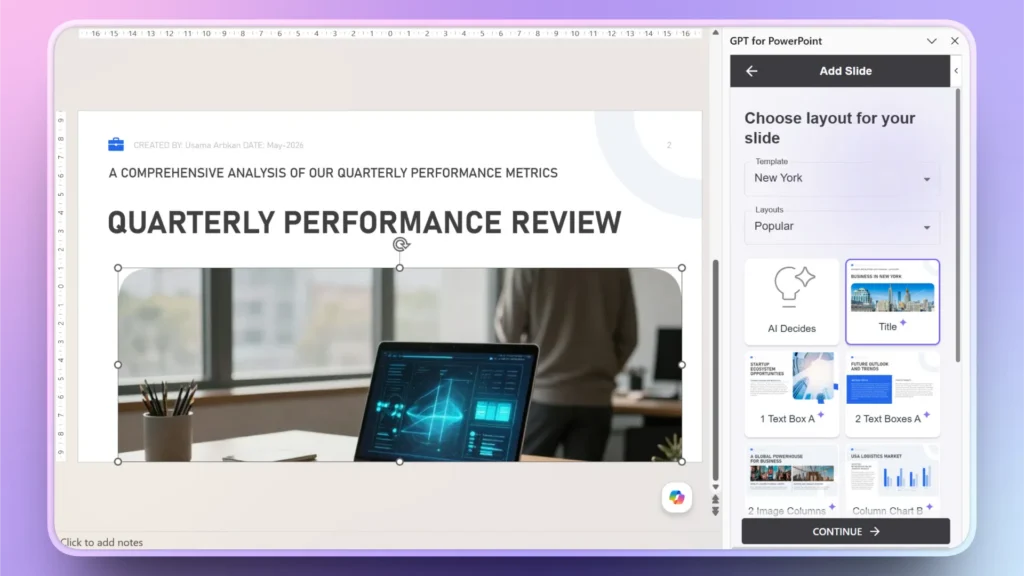This screenshot has width=1024, height=576.
Task: Click the top-left image resize handle
Action: (x=118, y=268)
